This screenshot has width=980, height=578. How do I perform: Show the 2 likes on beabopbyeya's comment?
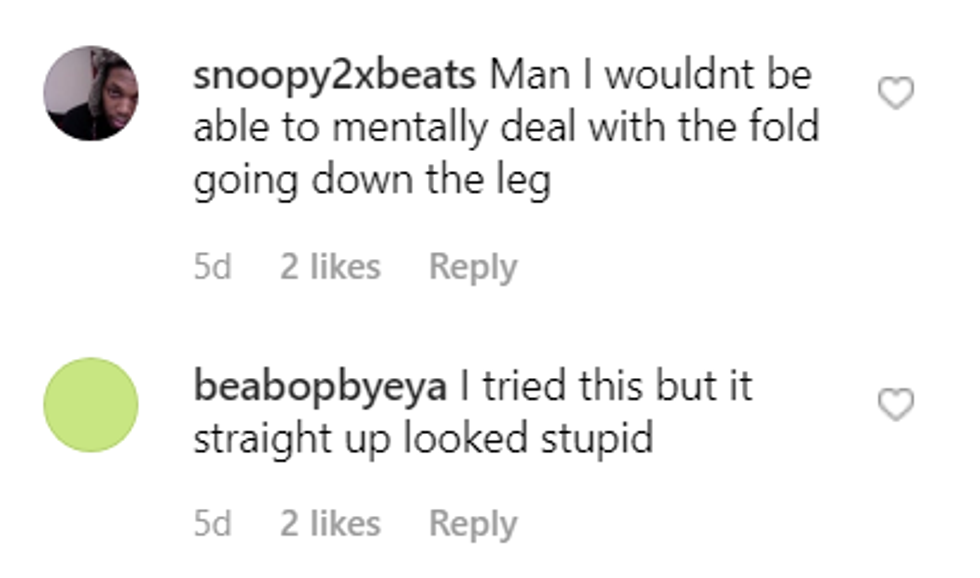click(330, 524)
